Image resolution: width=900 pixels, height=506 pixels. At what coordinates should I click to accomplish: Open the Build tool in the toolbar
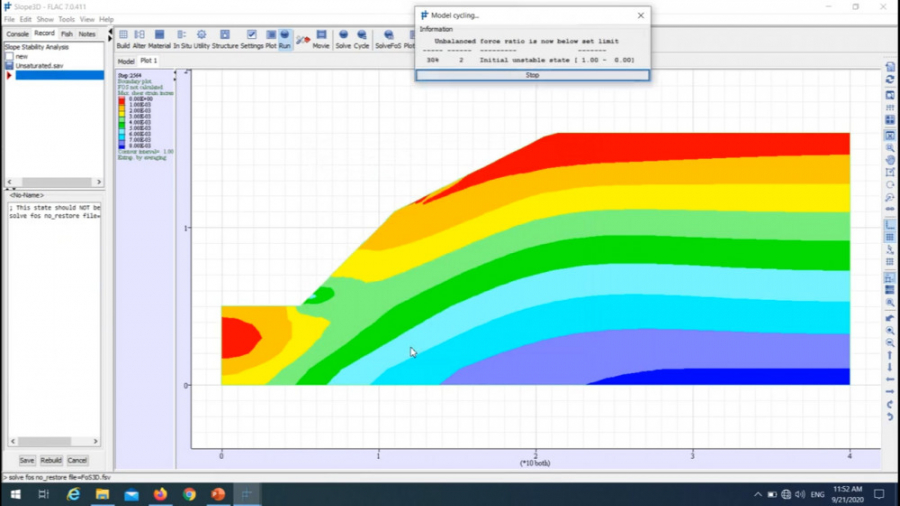tap(123, 40)
